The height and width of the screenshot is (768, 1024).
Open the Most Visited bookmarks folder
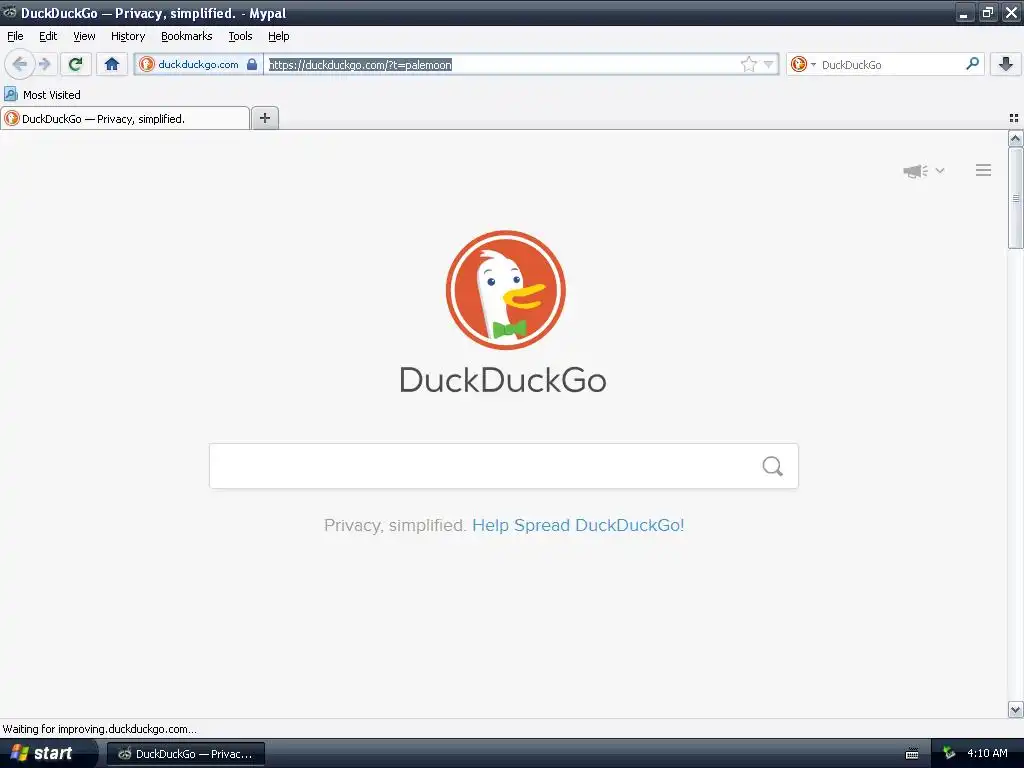tap(42, 95)
